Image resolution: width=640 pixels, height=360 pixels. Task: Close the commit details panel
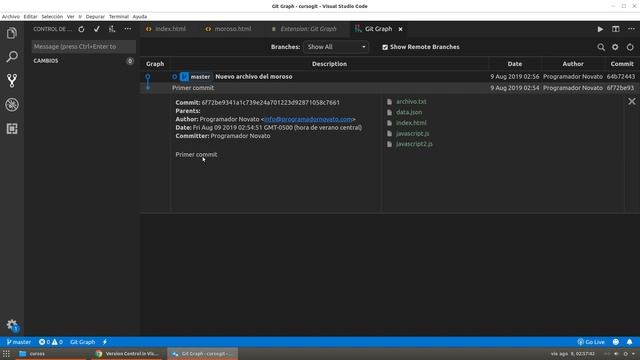631,101
